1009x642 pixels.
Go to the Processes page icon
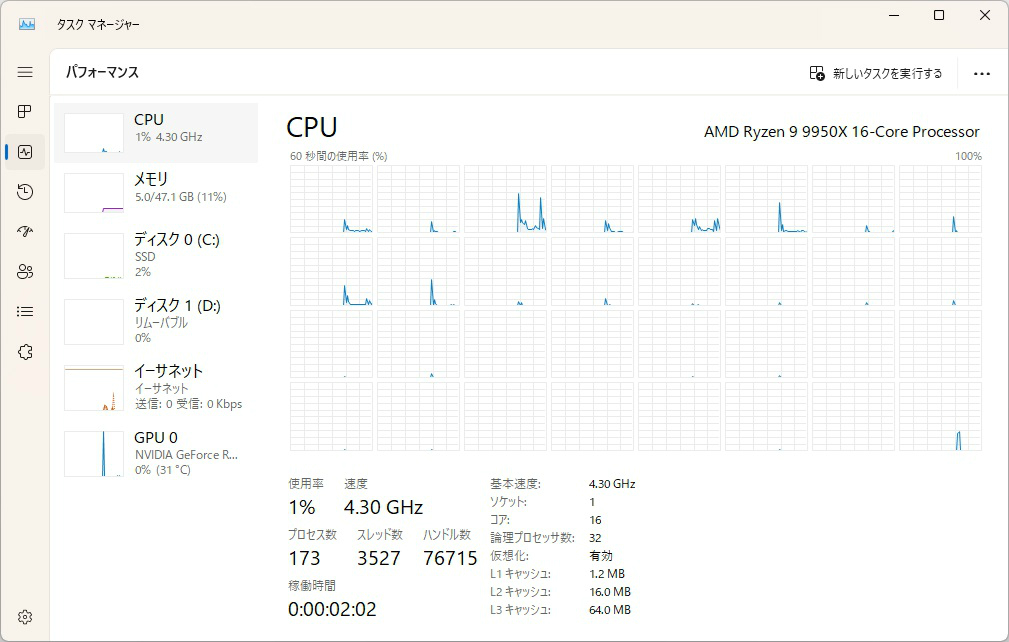coord(25,112)
